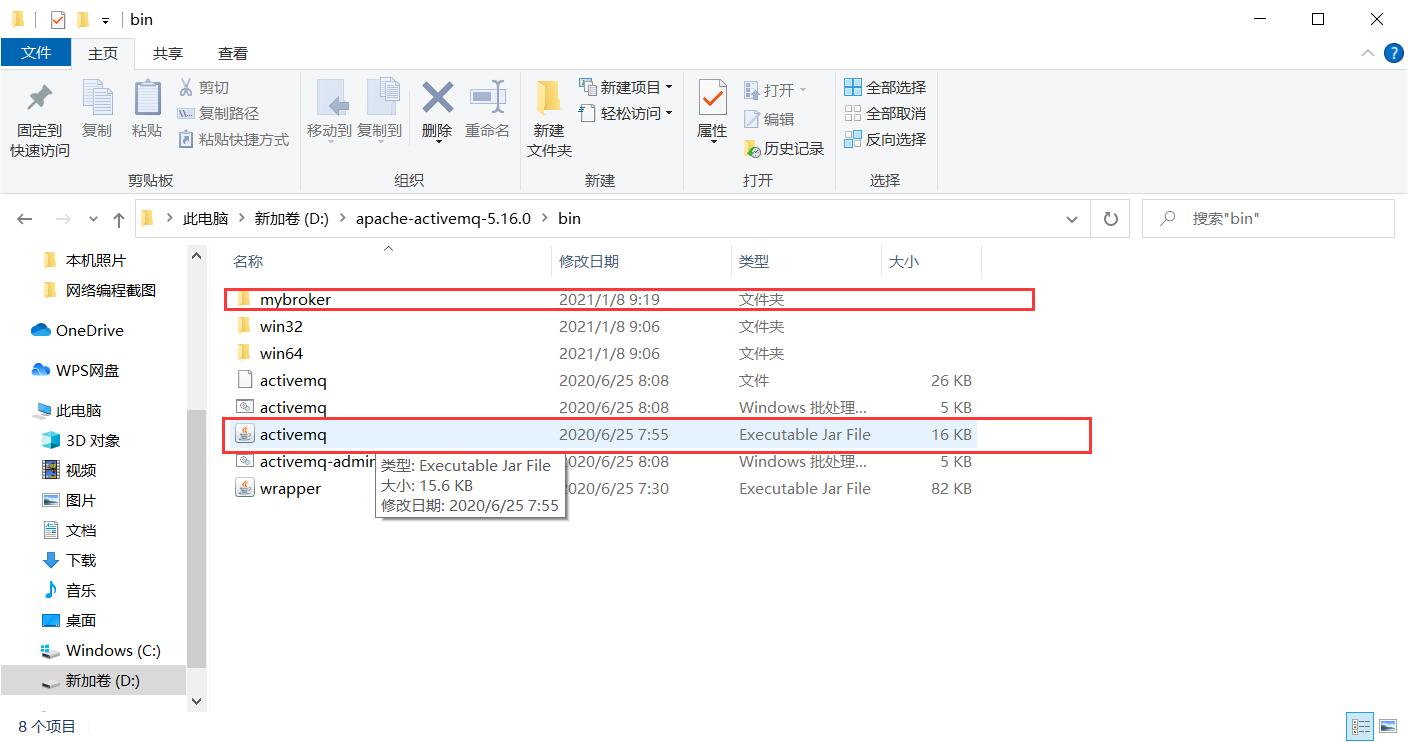The width and height of the screenshot is (1408, 742).
Task: Open the Help question mark icon
Action: pos(1393,54)
